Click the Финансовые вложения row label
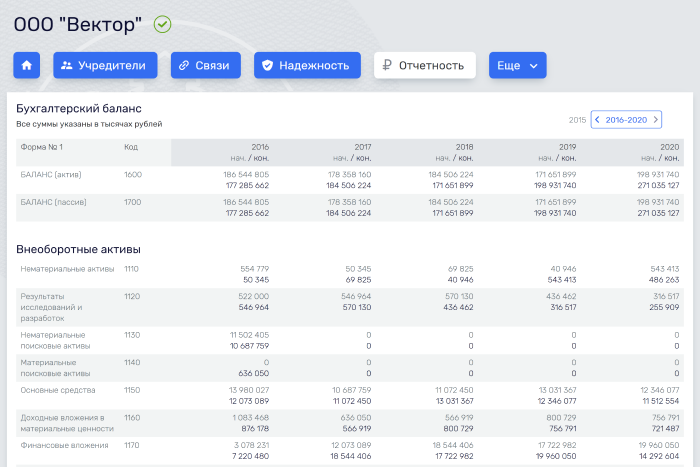700x467 pixels. pos(64,446)
